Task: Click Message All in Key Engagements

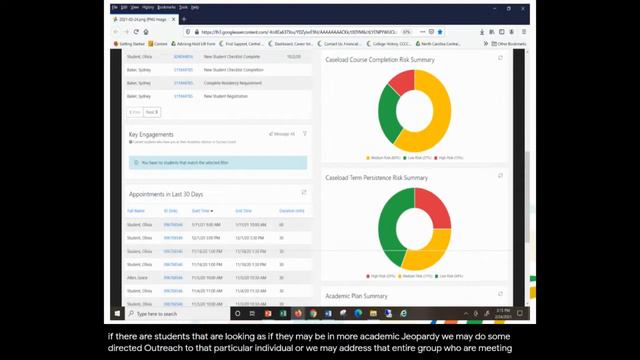Action: tap(282, 134)
